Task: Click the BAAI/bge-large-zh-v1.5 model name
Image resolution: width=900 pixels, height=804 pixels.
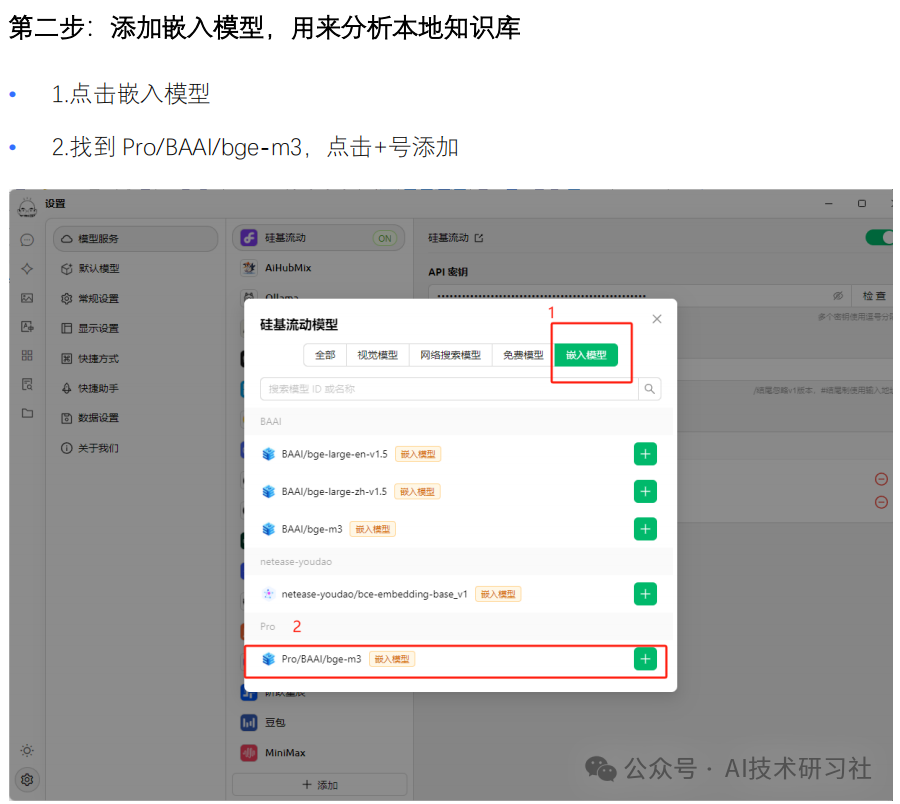Action: (334, 492)
